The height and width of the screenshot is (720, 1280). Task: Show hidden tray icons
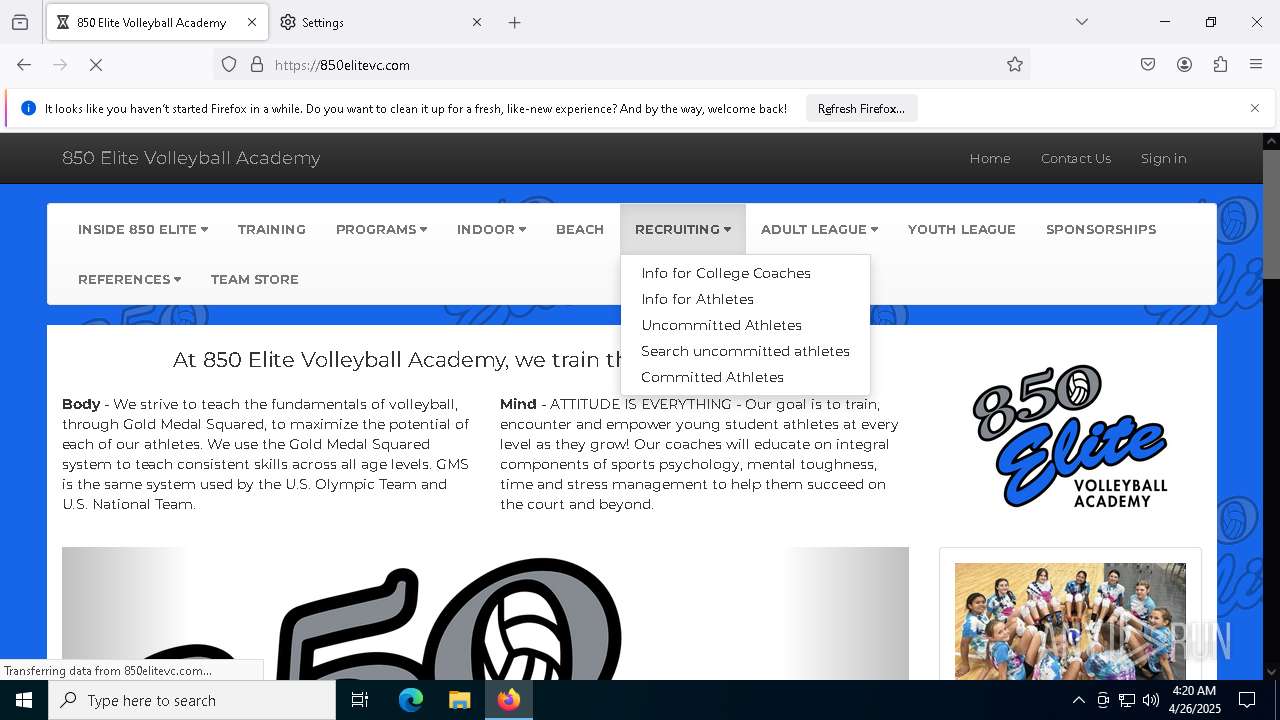[x=1078, y=700]
